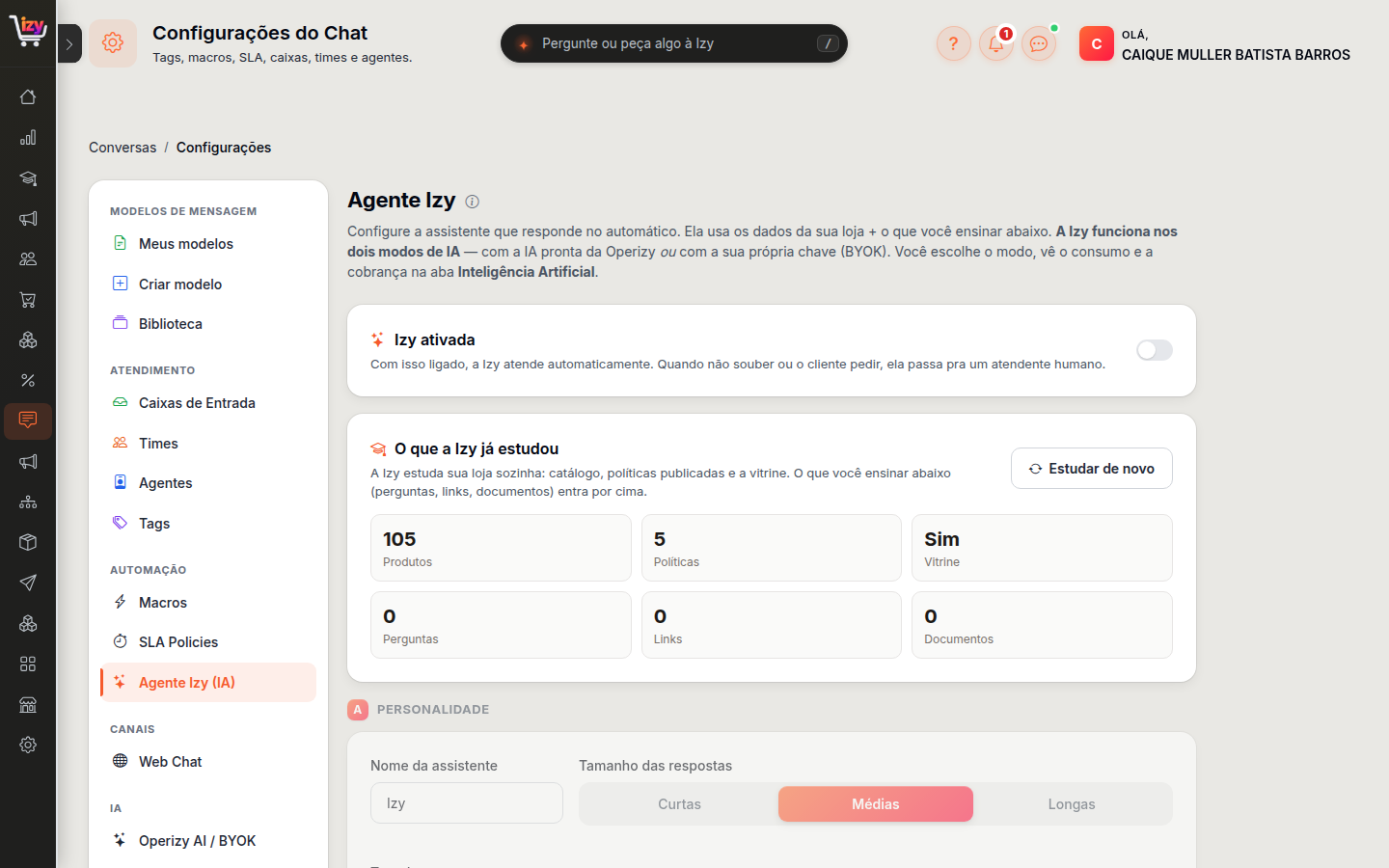The width and height of the screenshot is (1389, 868).
Task: Select the highlighted chat conversations rail icon
Action: pyautogui.click(x=28, y=420)
